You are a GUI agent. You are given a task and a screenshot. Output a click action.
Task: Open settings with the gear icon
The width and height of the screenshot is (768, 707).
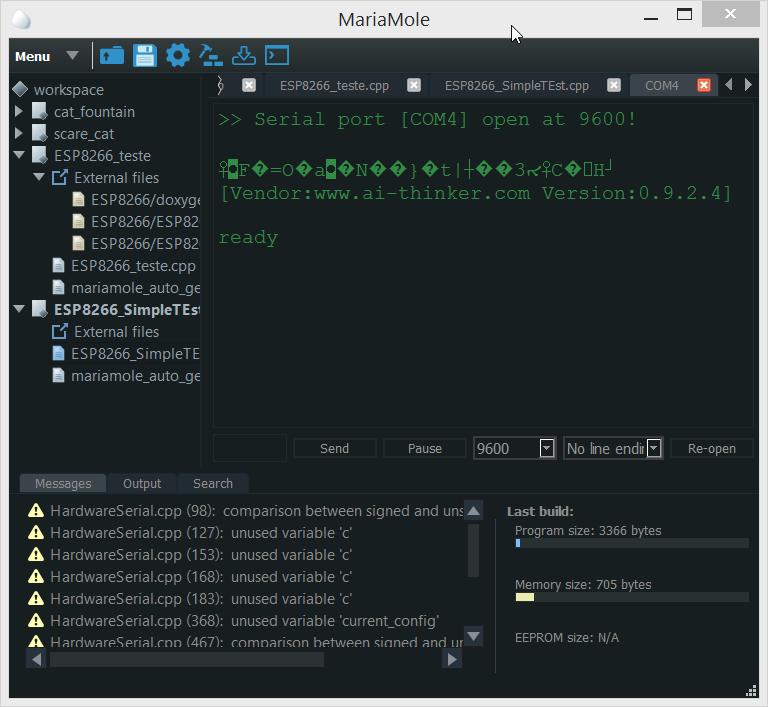pos(178,56)
